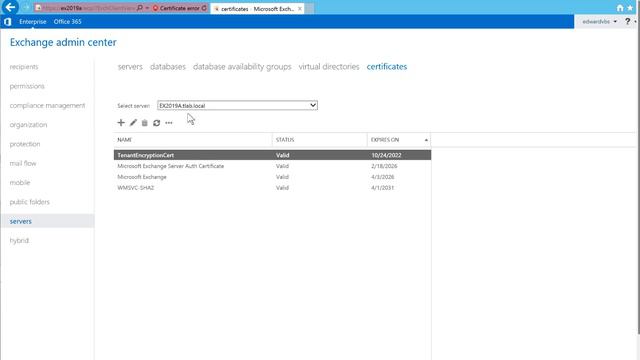Open compliance management section
The height and width of the screenshot is (360, 640).
[x=47, y=105]
